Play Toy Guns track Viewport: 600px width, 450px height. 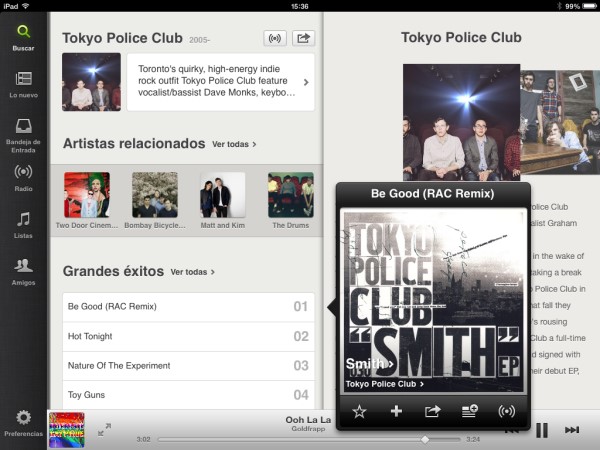189,395
